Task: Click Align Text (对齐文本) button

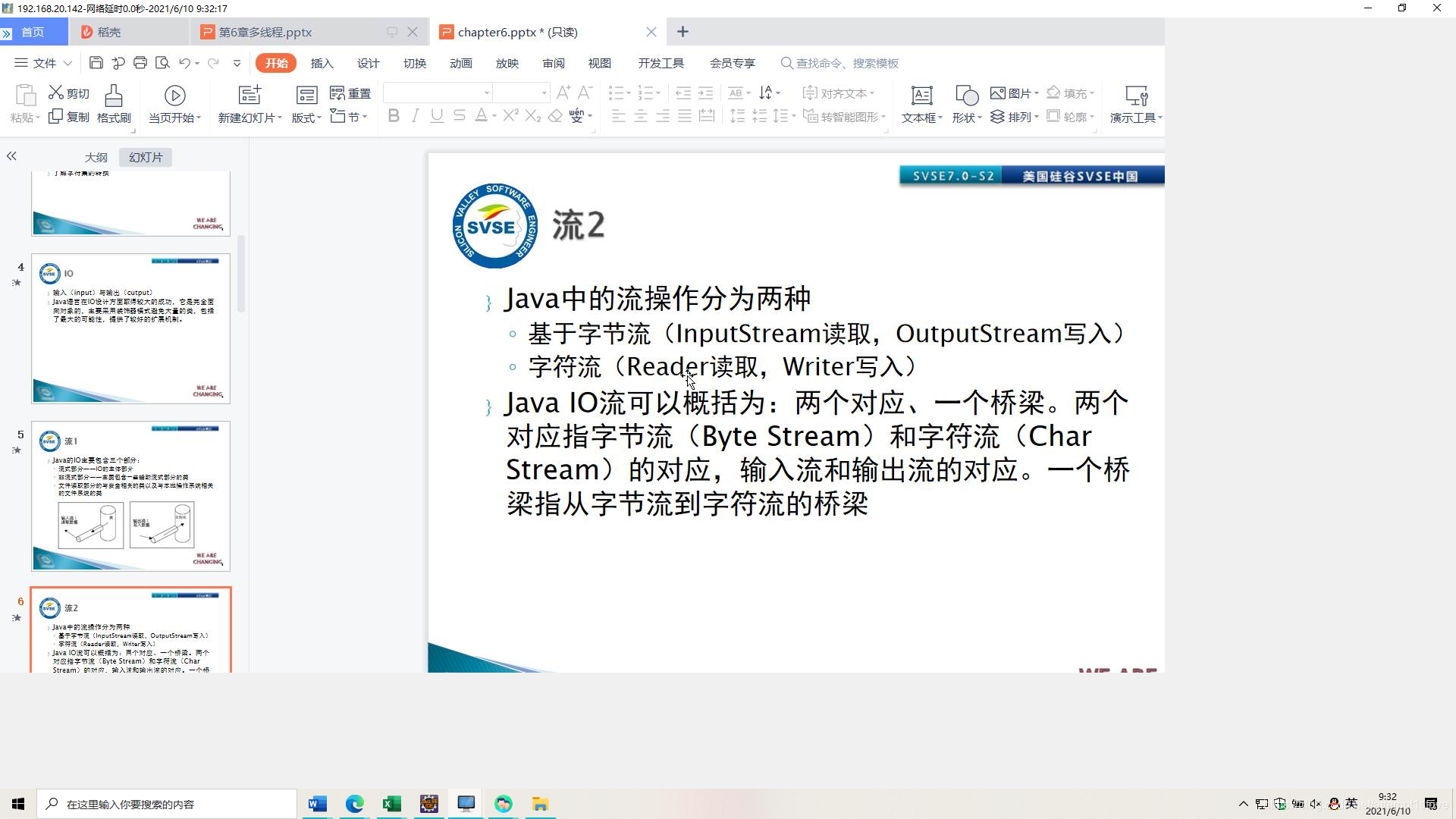Action: [x=838, y=93]
